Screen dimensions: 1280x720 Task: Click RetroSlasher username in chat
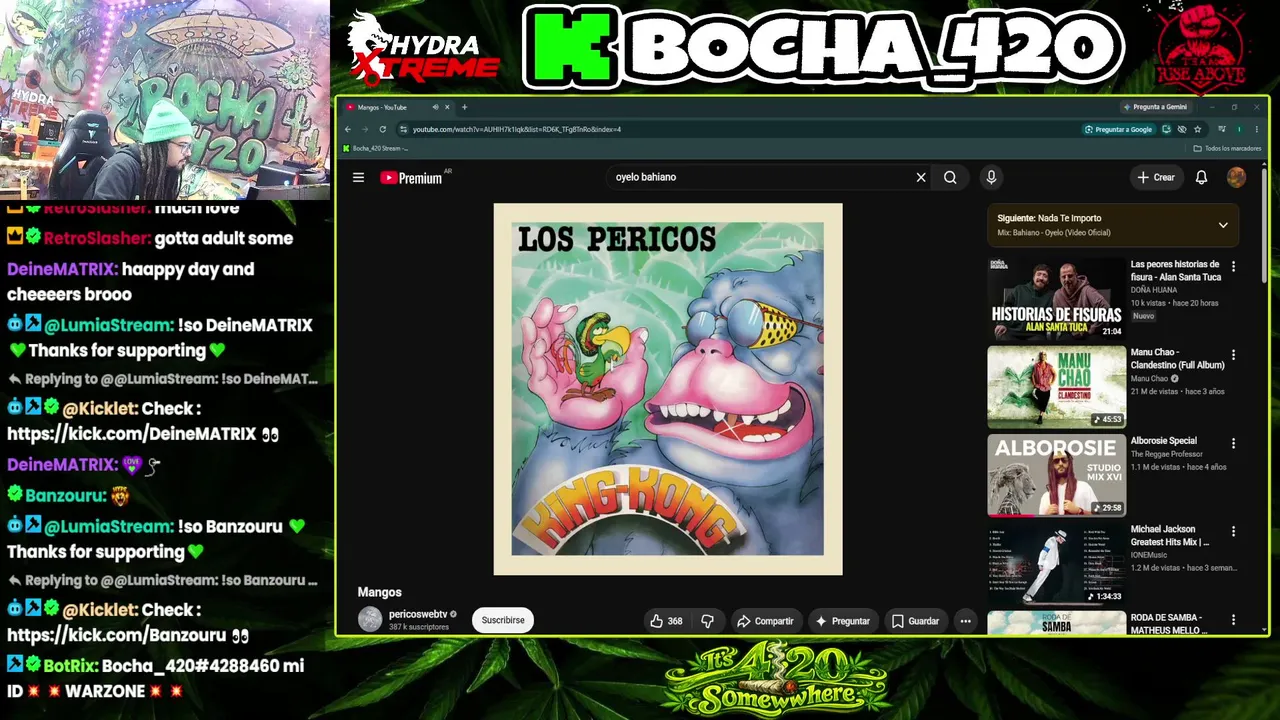tap(98, 239)
